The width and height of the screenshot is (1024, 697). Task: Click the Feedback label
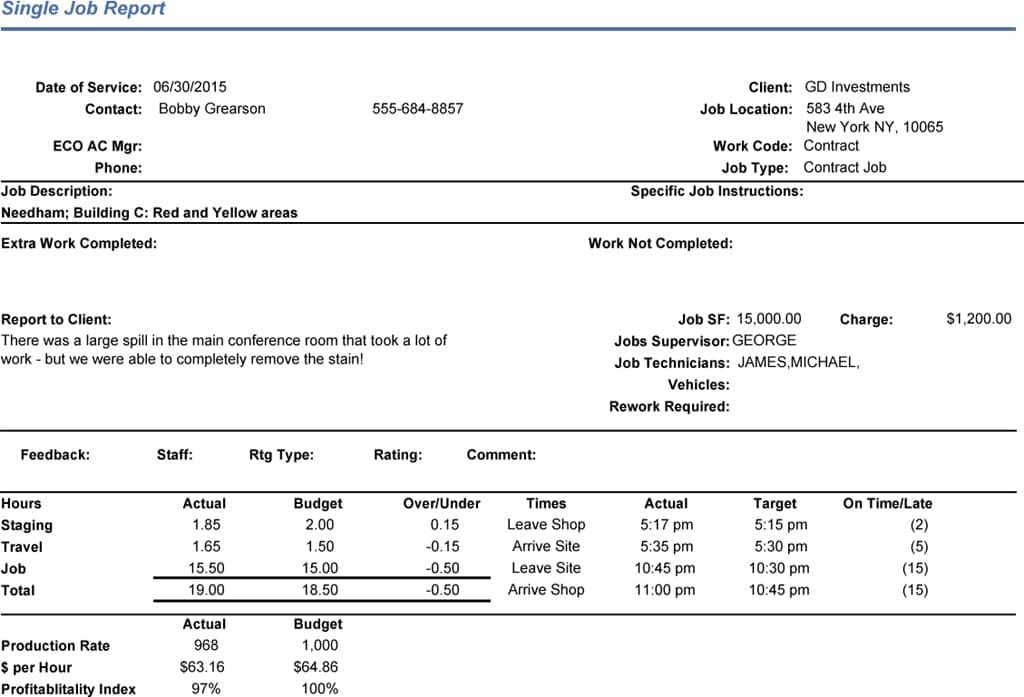[x=55, y=455]
